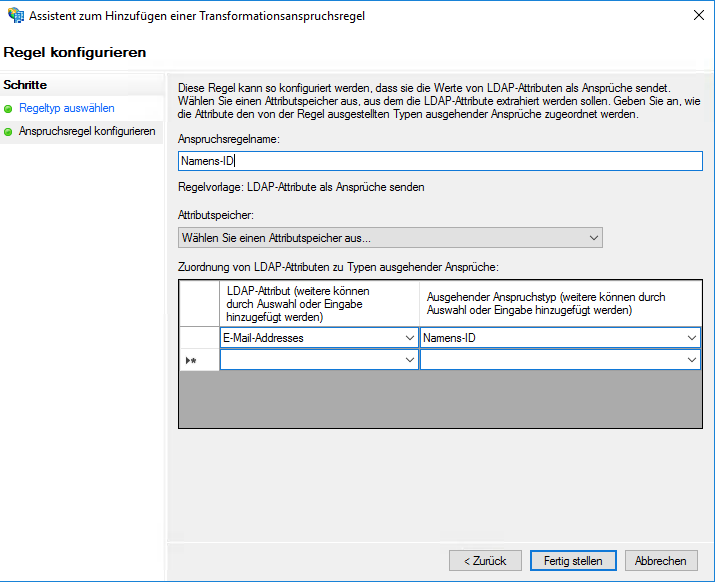Open the Namens-ID outgoing claim type dropdown
Image resolution: width=715 pixels, height=582 pixels.
click(691, 338)
